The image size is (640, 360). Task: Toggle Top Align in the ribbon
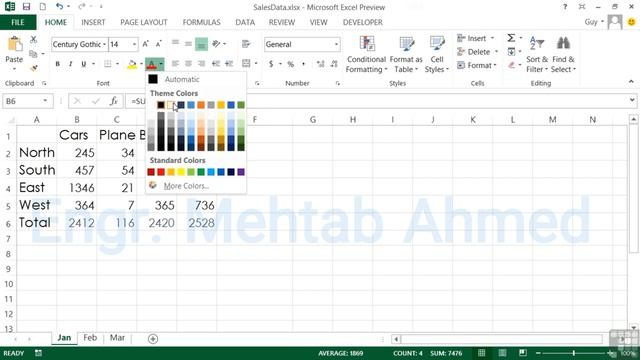tap(175, 43)
